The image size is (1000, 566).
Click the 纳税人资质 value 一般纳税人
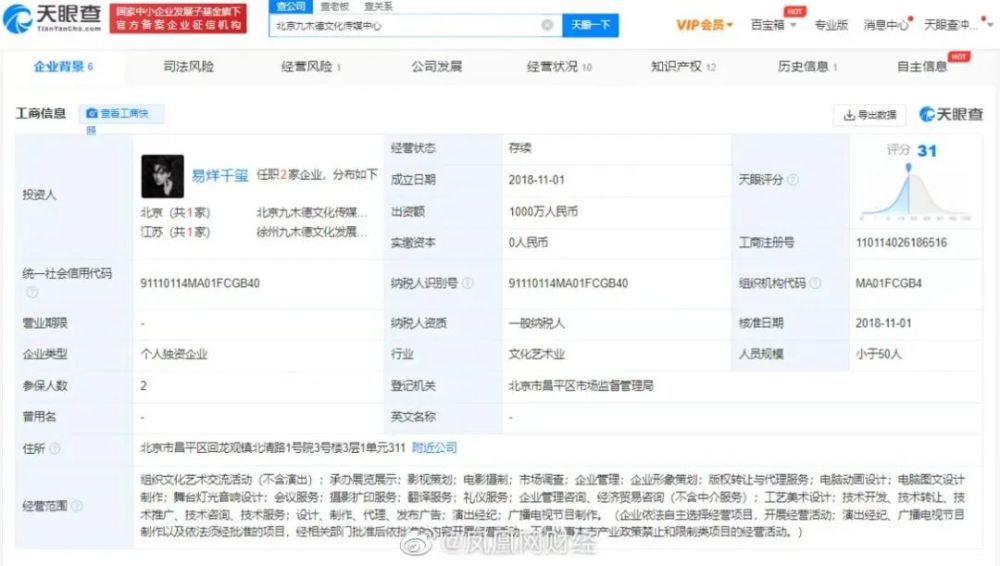click(536, 323)
